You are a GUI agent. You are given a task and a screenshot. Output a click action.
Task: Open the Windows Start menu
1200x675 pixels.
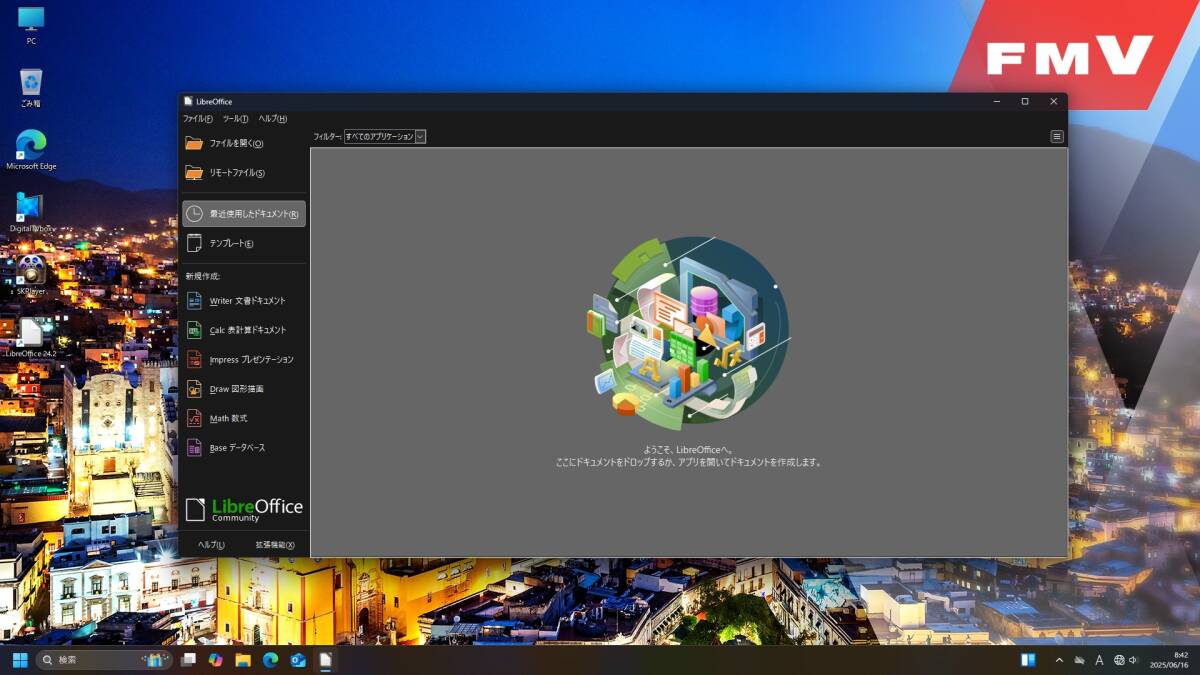click(20, 660)
